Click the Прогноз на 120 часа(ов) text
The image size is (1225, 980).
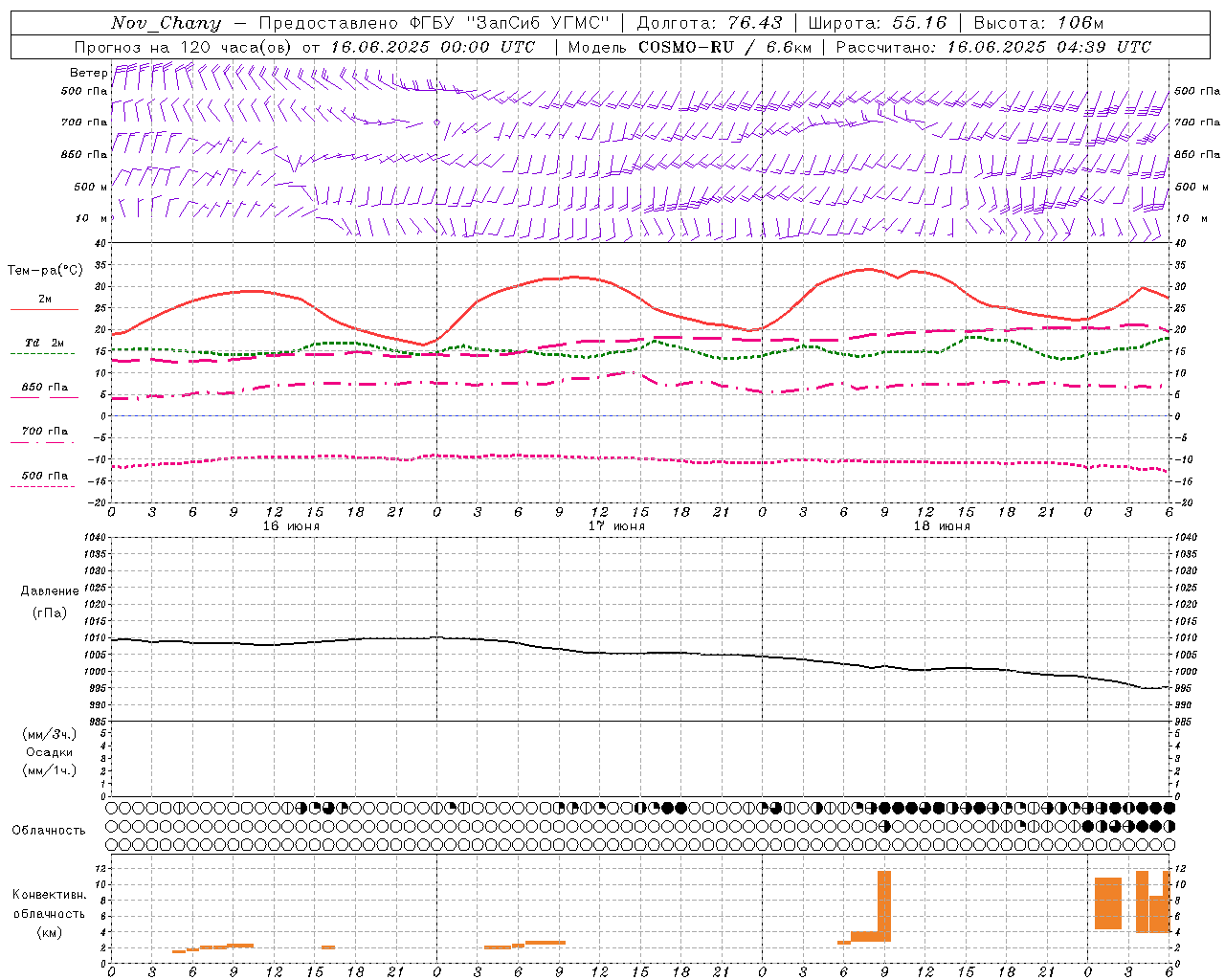click(184, 47)
